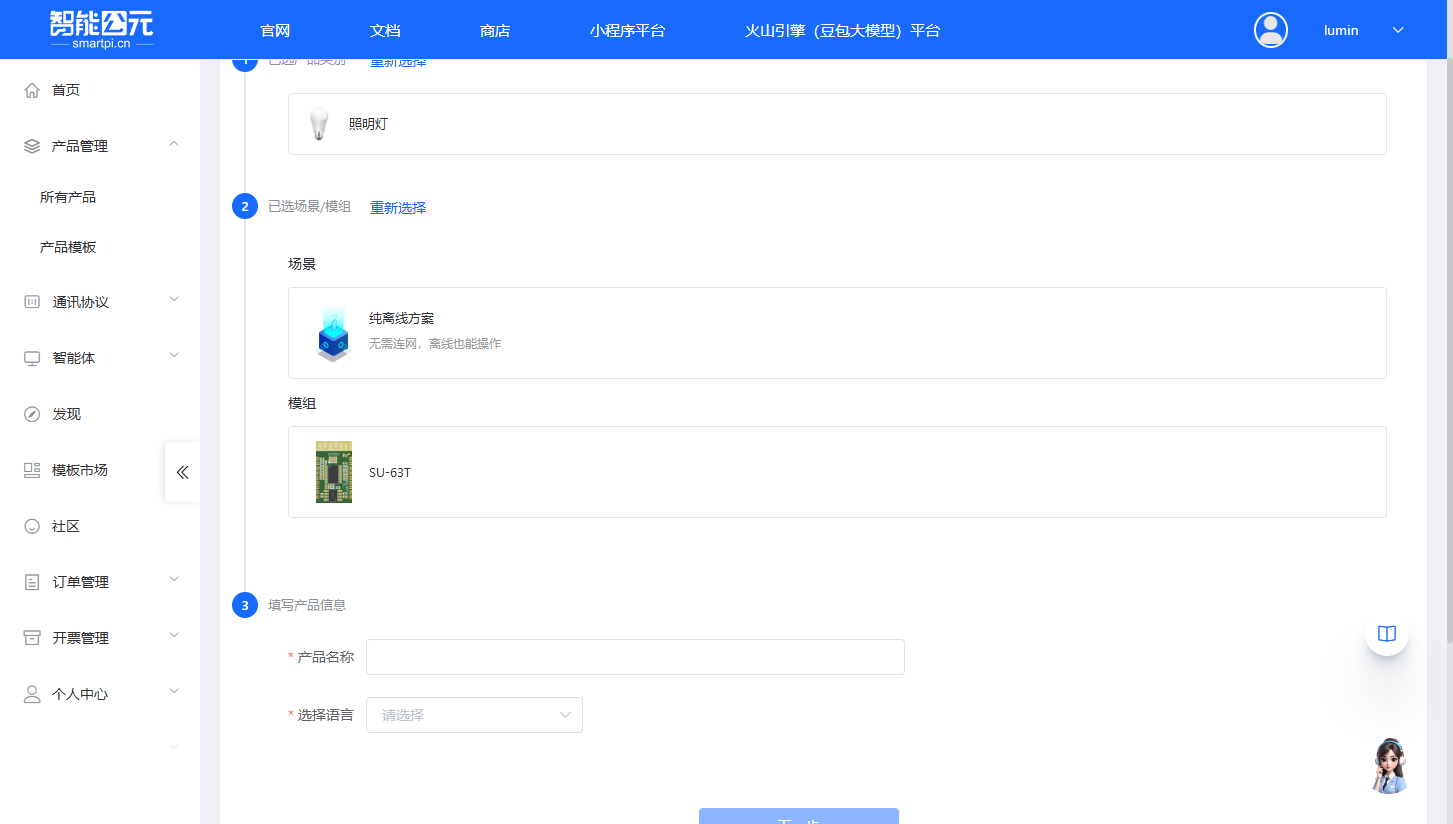This screenshot has width=1453, height=824.
Task: Open the 首页 home icon in sidebar
Action: point(31,89)
